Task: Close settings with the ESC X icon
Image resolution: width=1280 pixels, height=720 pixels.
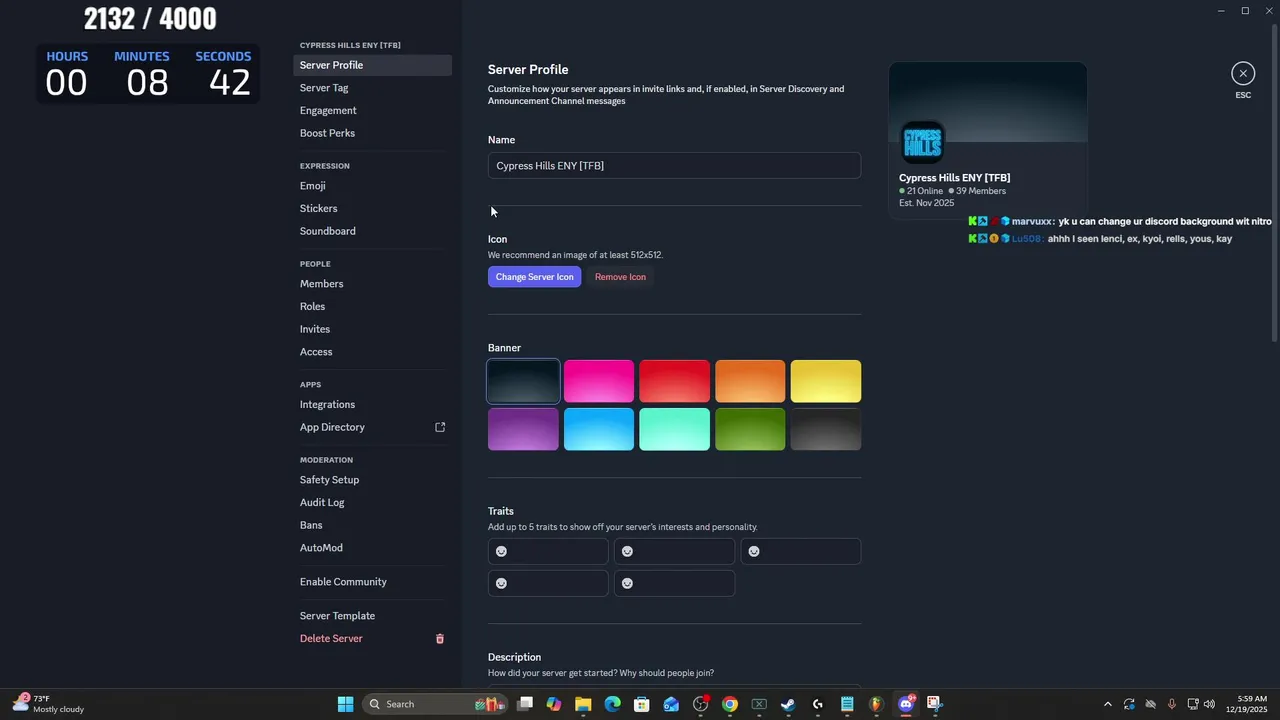Action: coord(1243,73)
